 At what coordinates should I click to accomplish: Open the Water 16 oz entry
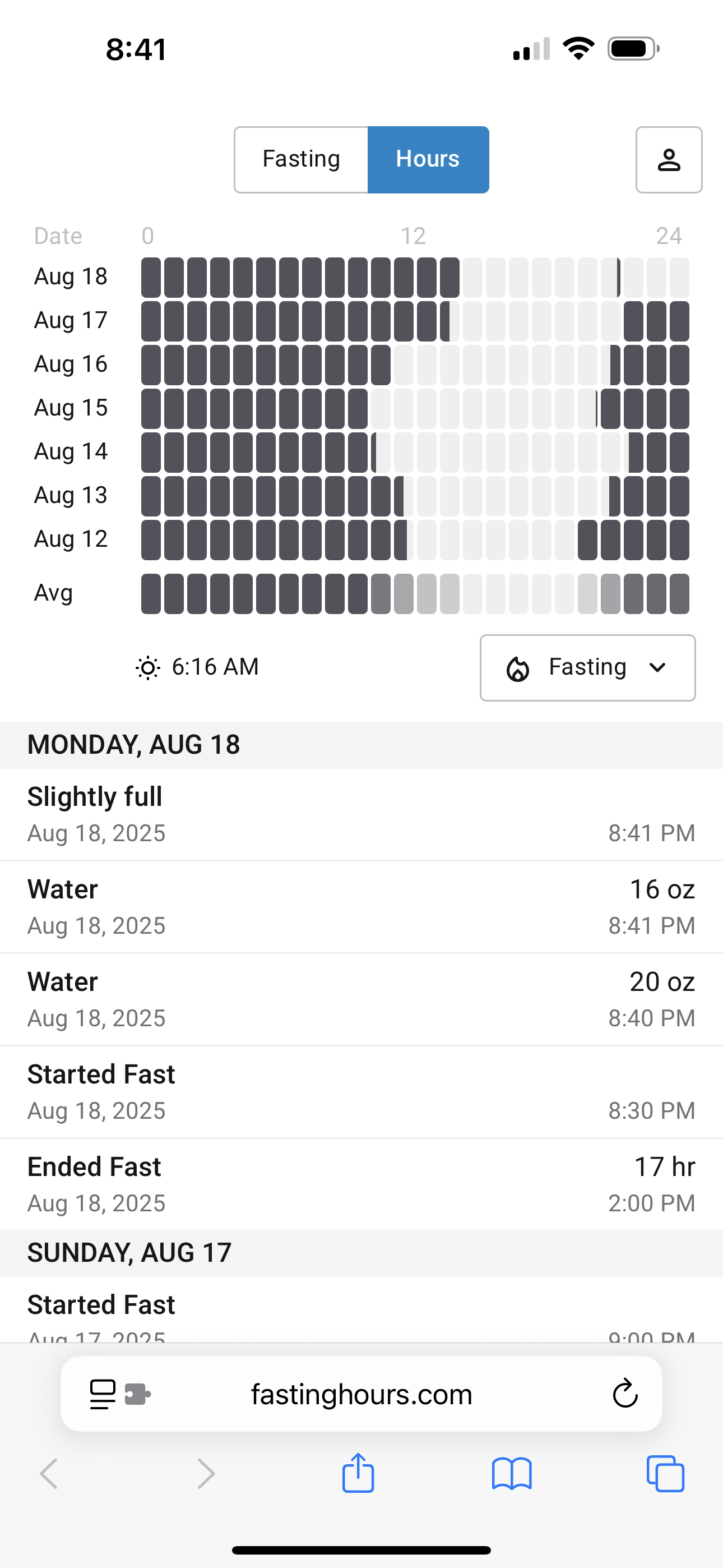tap(361, 906)
